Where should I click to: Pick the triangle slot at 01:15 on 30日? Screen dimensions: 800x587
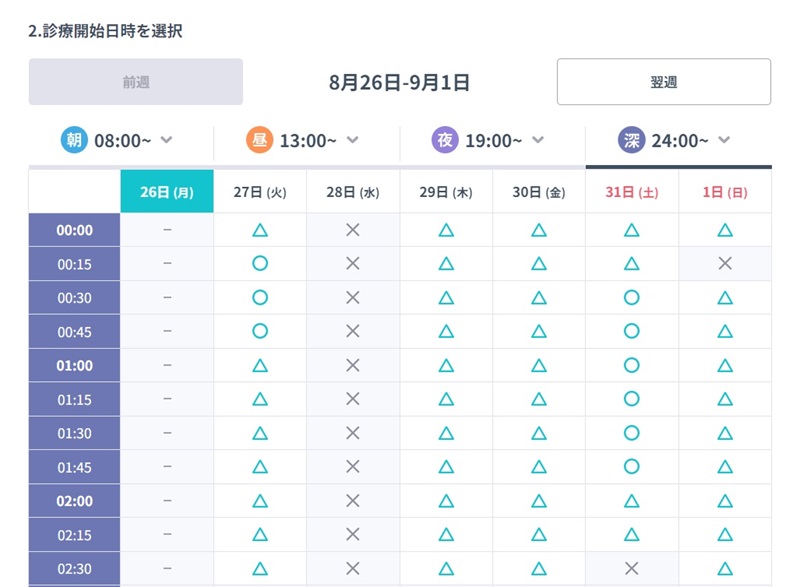(539, 399)
